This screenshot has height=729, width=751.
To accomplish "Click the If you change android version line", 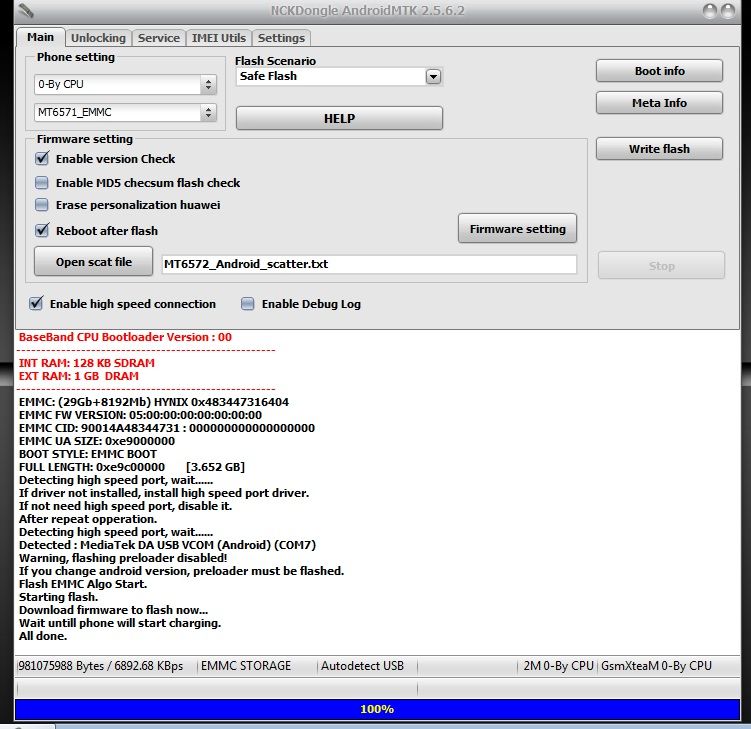I will tap(182, 571).
